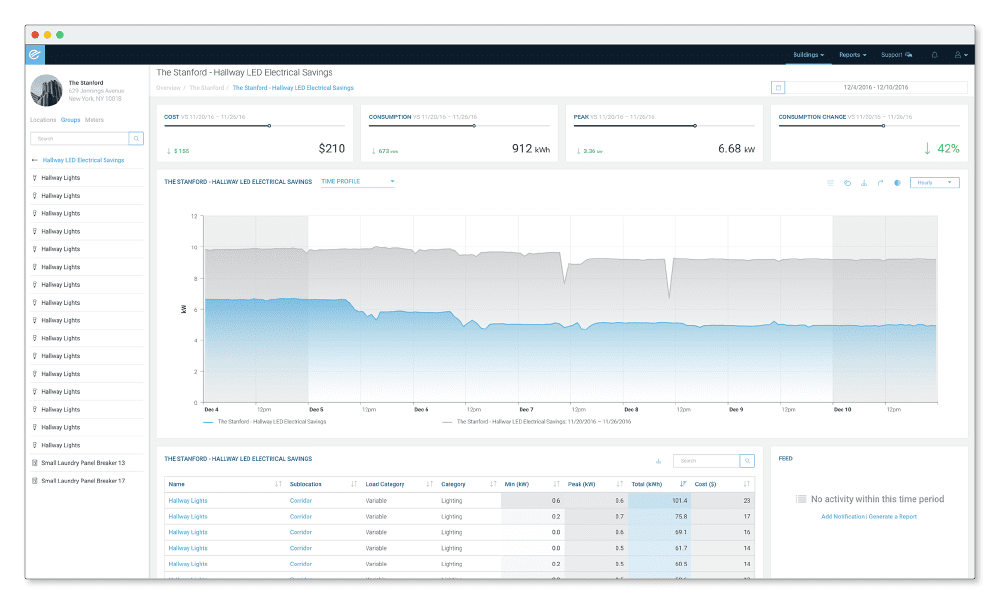Open notifications via the bell icon
The image size is (1000, 604).
[934, 55]
